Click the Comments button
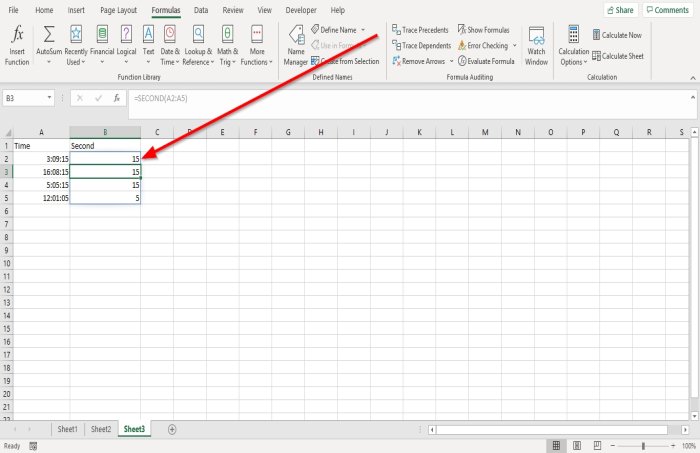This screenshot has width=700, height=453. click(x=667, y=10)
